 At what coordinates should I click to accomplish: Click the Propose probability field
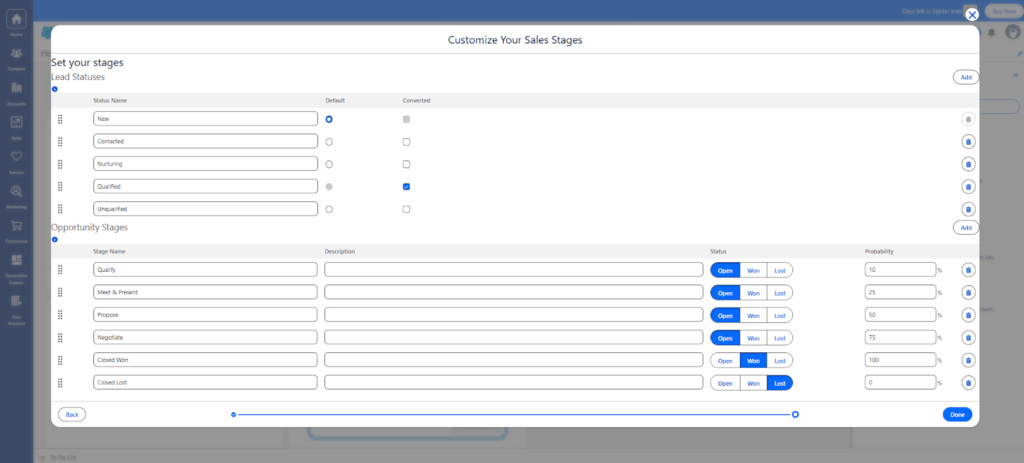(x=899, y=315)
